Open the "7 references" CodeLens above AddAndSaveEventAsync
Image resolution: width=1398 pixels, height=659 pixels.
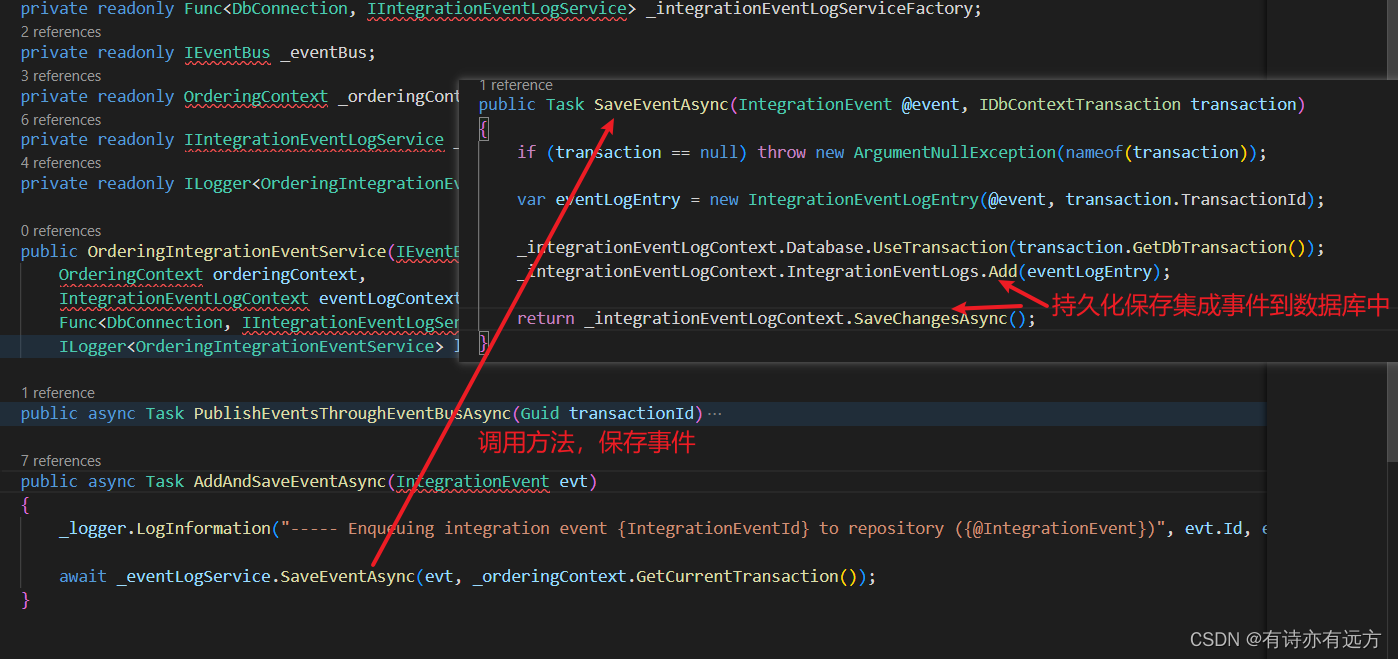point(61,461)
